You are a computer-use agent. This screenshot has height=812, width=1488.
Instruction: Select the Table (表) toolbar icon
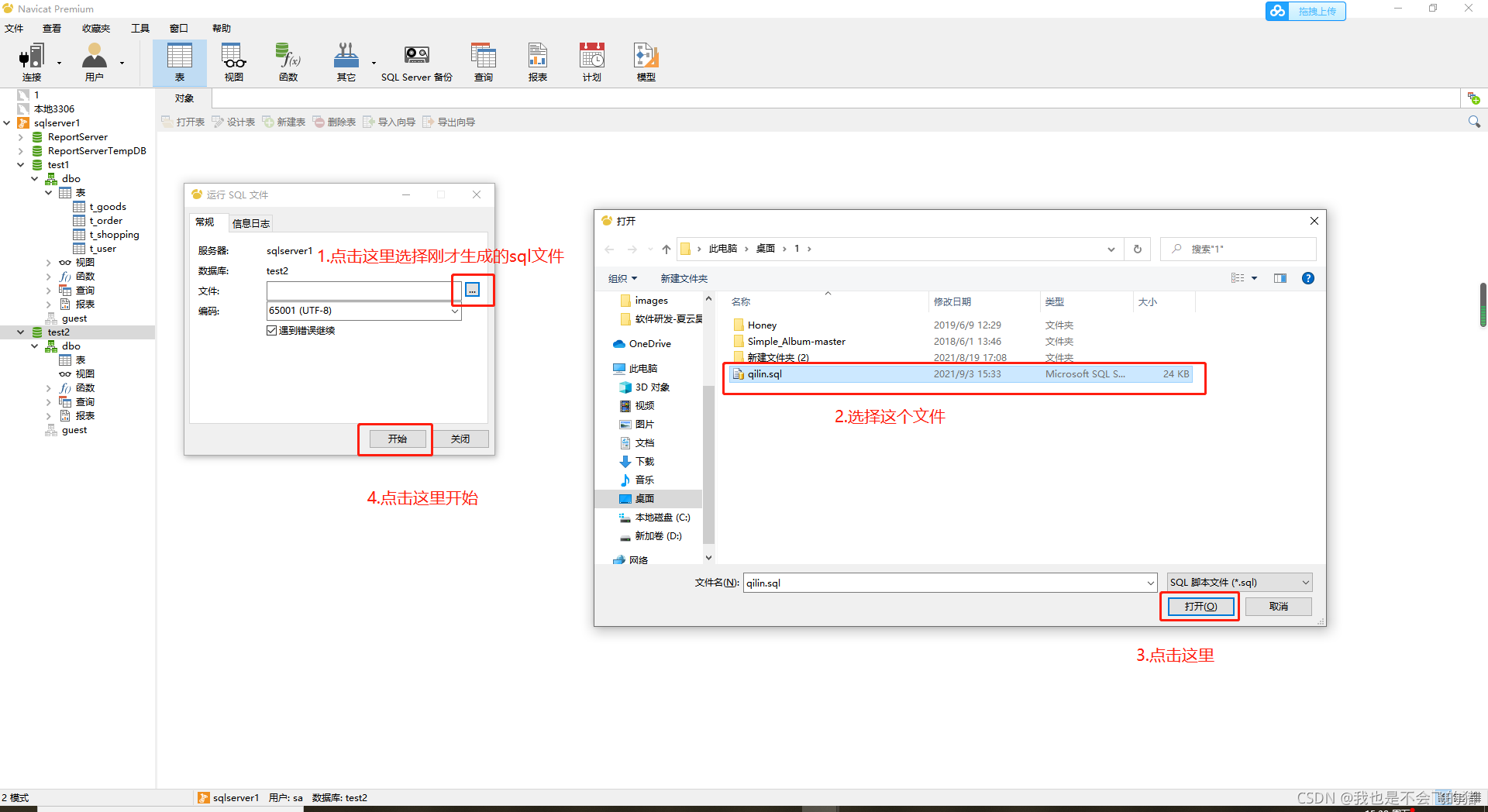[180, 62]
